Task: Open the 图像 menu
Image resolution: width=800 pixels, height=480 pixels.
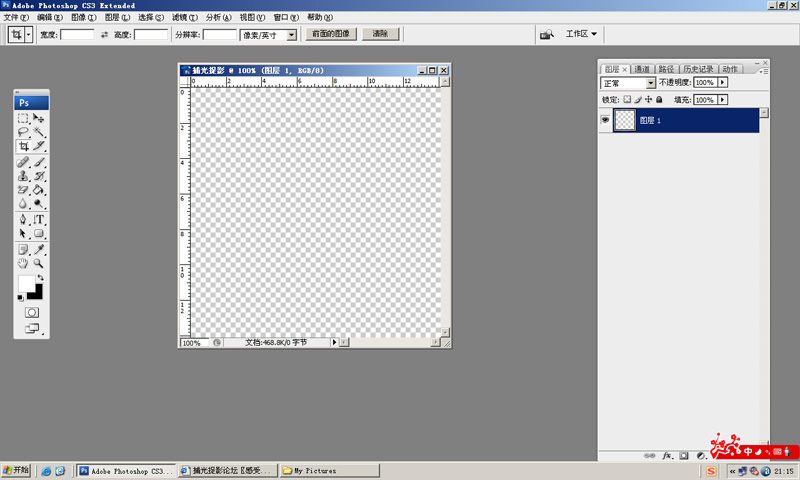Action: pos(84,17)
